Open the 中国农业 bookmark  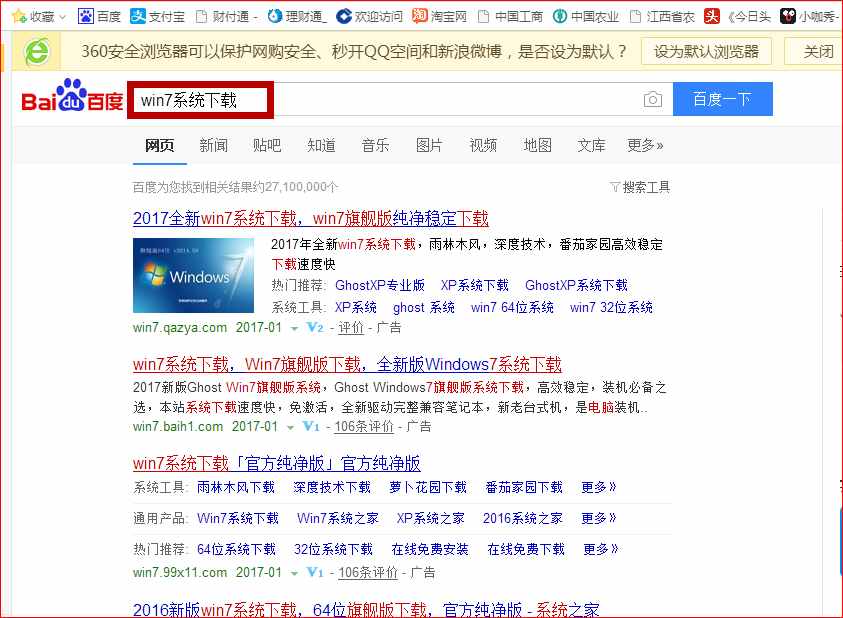(585, 17)
